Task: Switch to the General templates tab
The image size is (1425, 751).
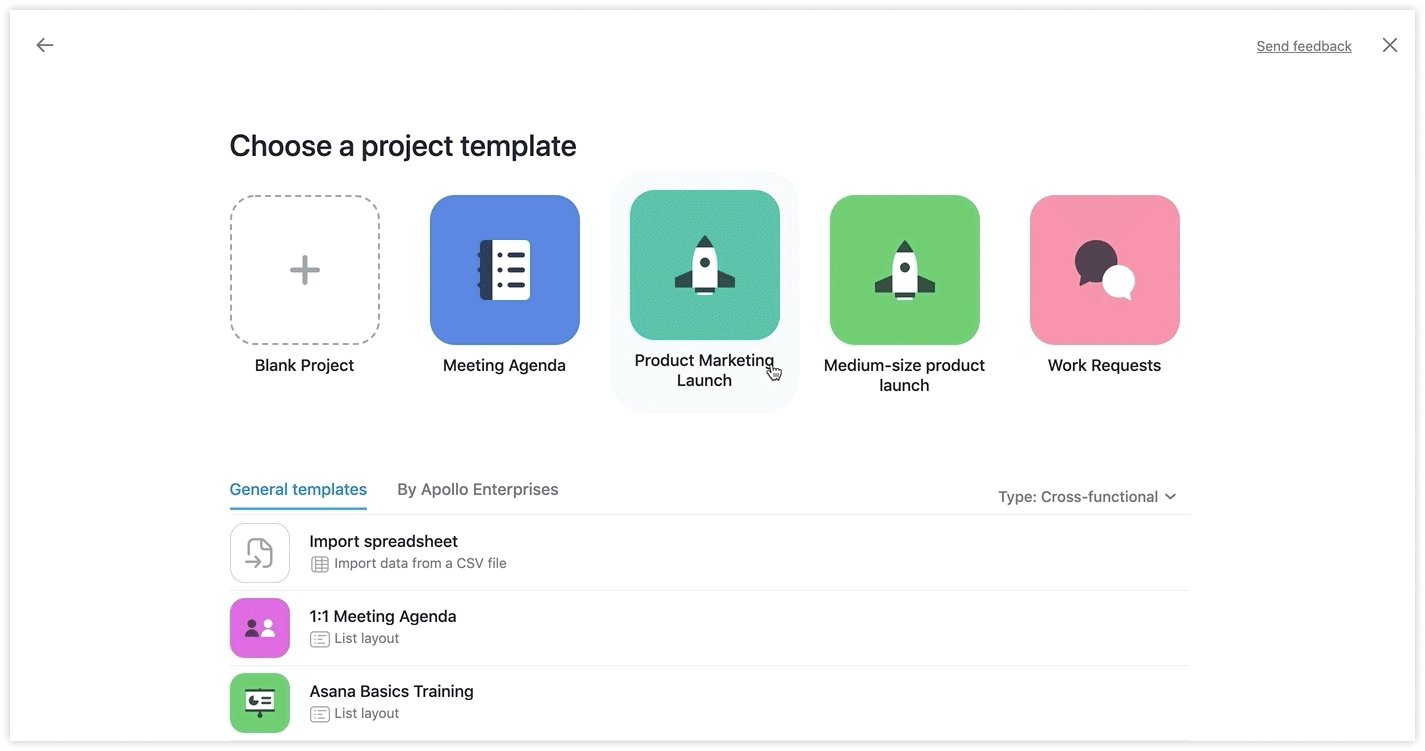Action: pos(298,490)
